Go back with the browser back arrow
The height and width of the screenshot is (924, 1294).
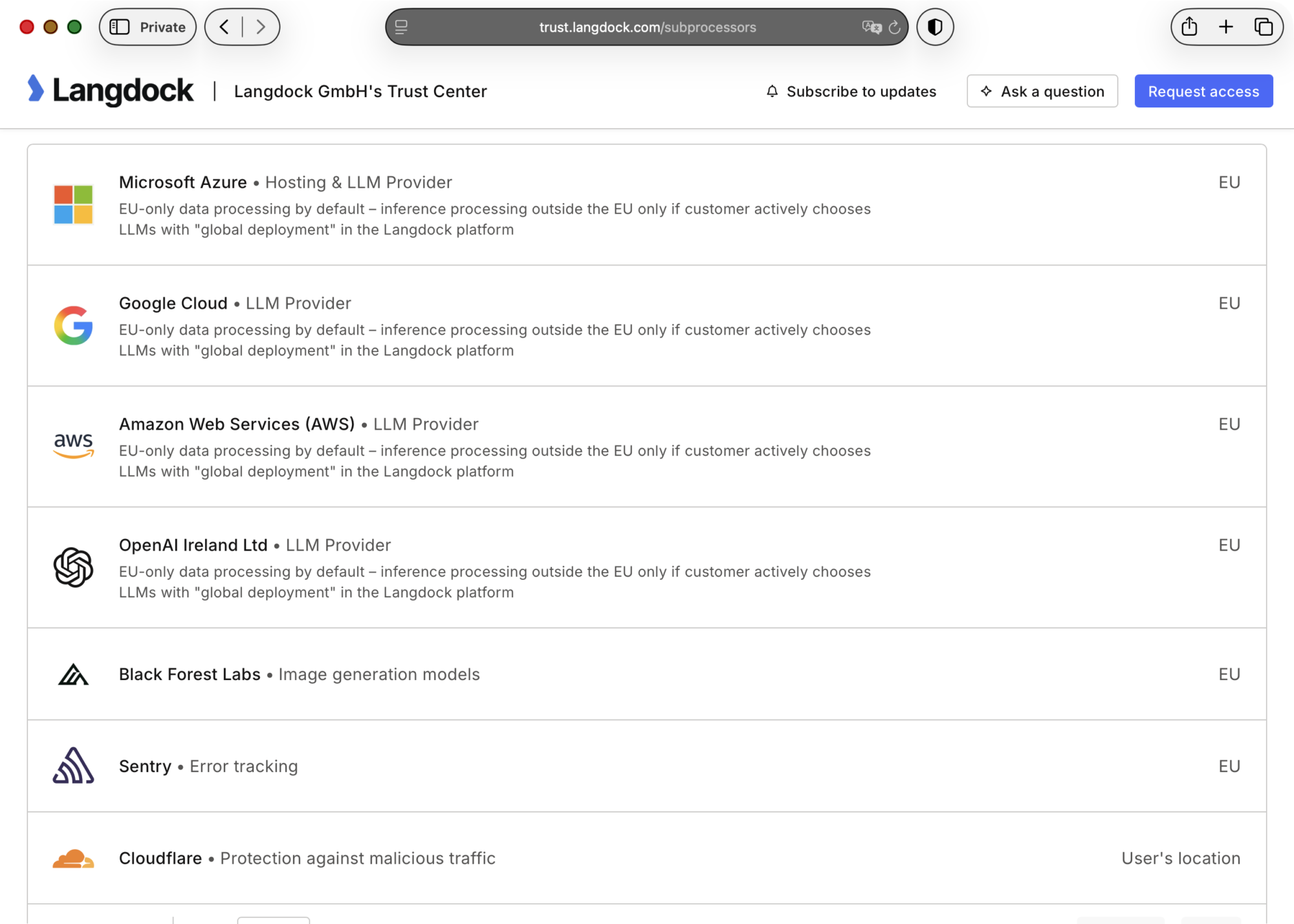point(224,27)
